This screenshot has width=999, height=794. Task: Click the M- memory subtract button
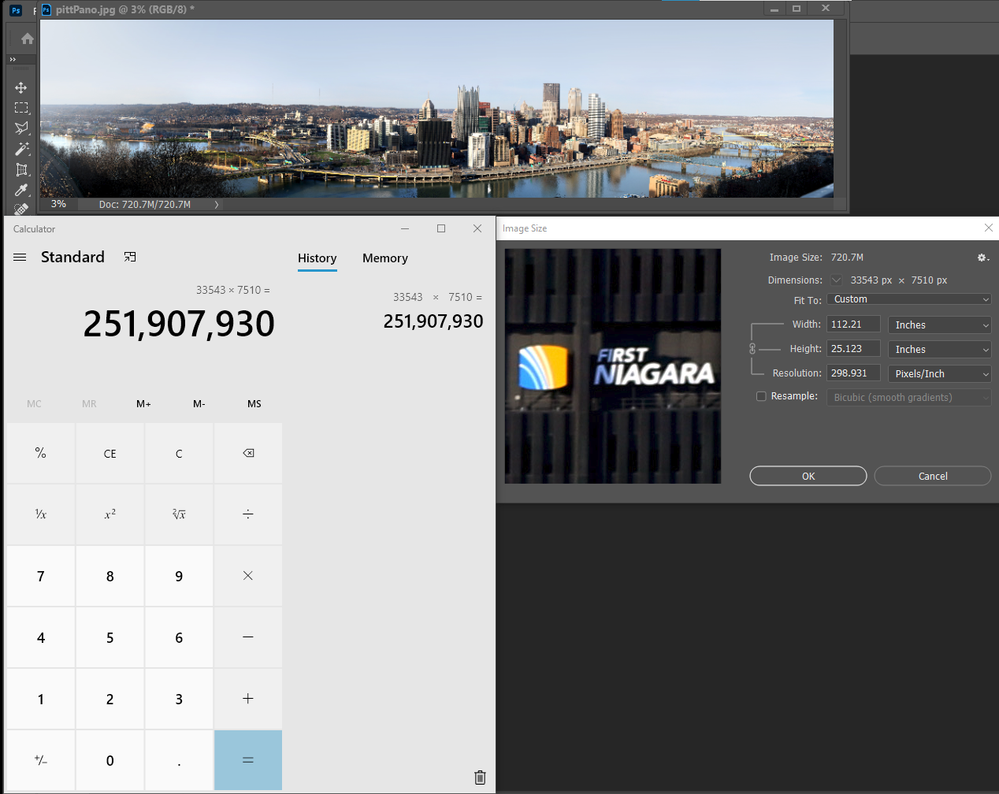pos(199,403)
